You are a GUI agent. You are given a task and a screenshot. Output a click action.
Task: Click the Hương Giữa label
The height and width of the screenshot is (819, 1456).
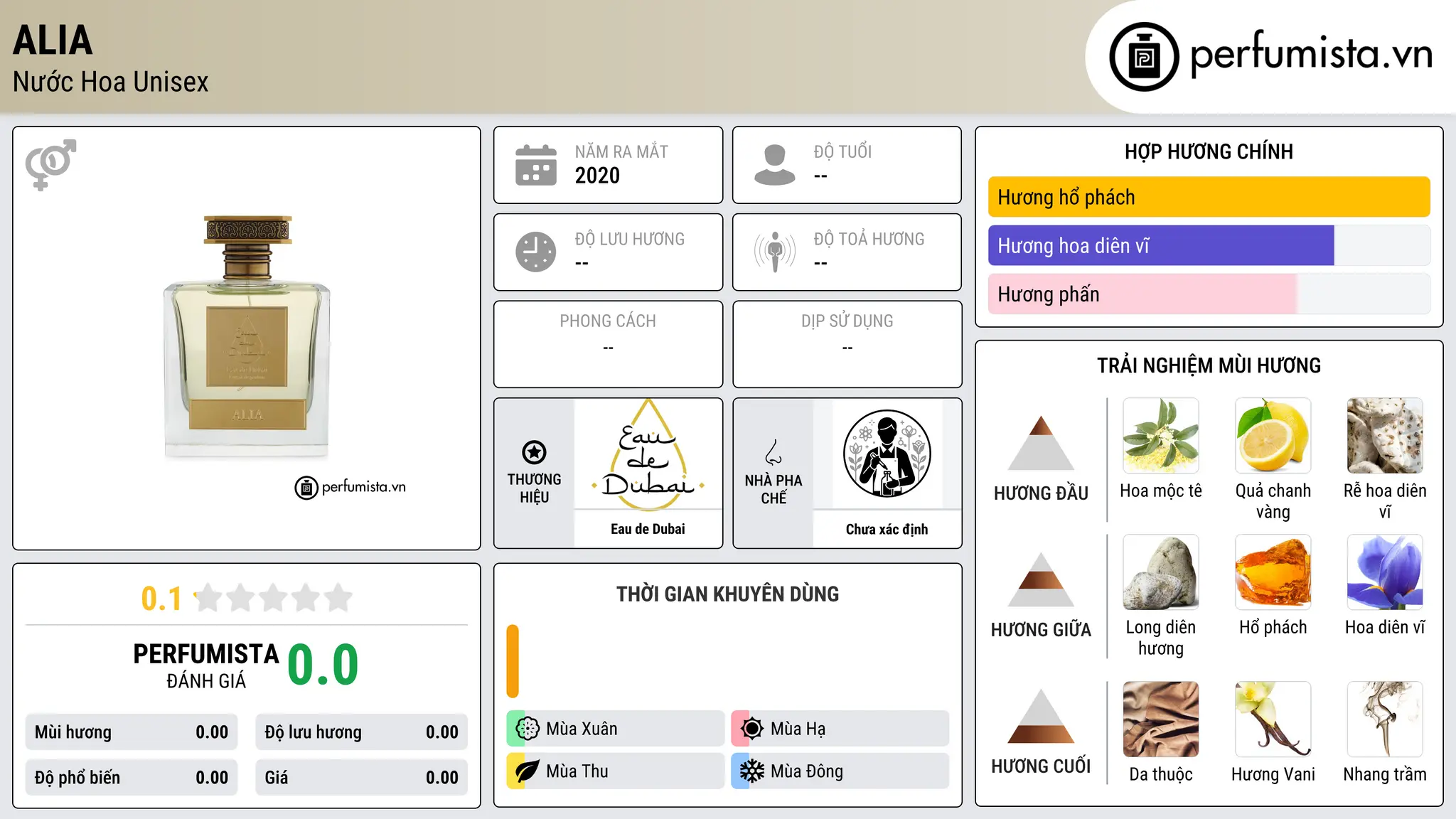tap(1041, 630)
